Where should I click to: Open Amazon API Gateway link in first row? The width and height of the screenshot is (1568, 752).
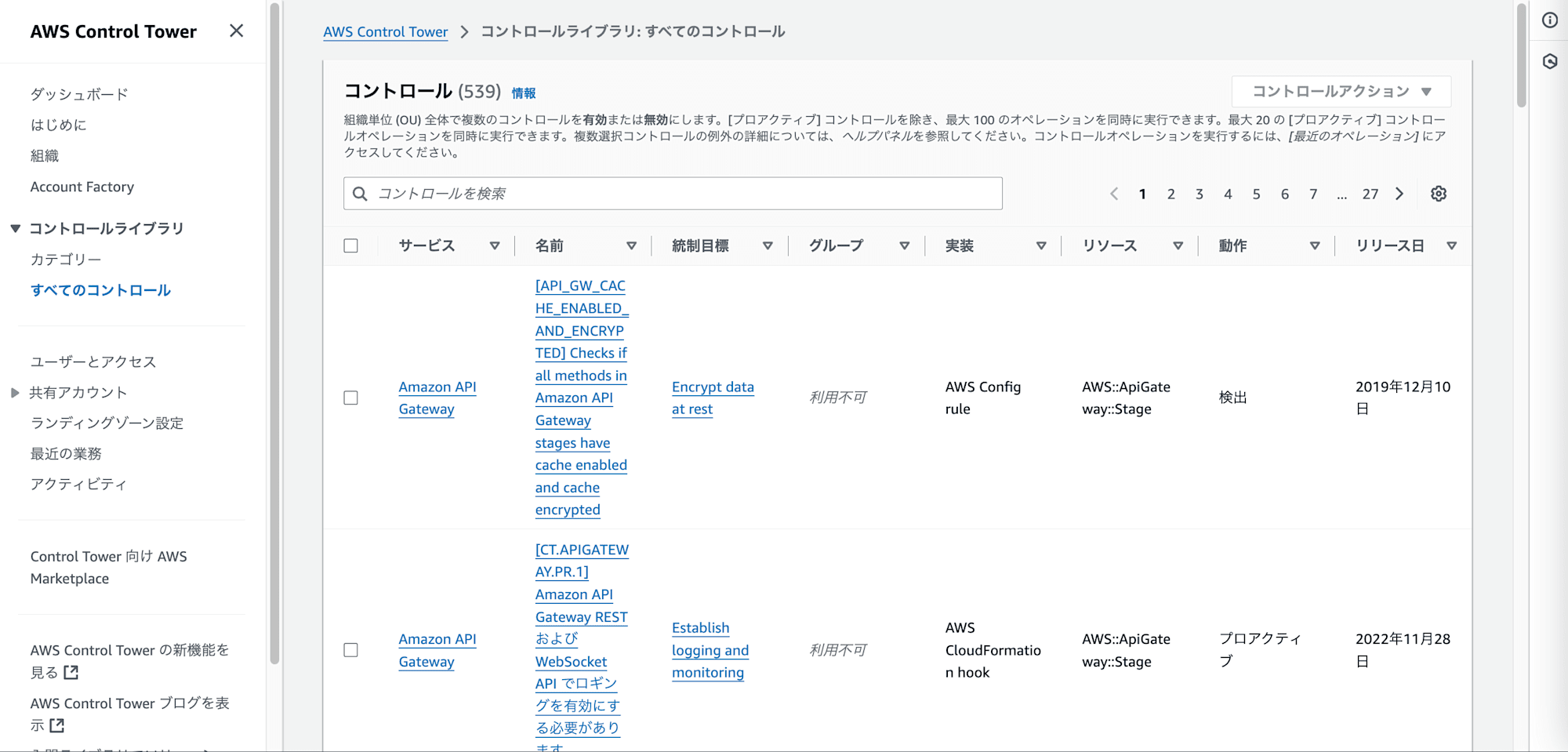click(x=437, y=398)
